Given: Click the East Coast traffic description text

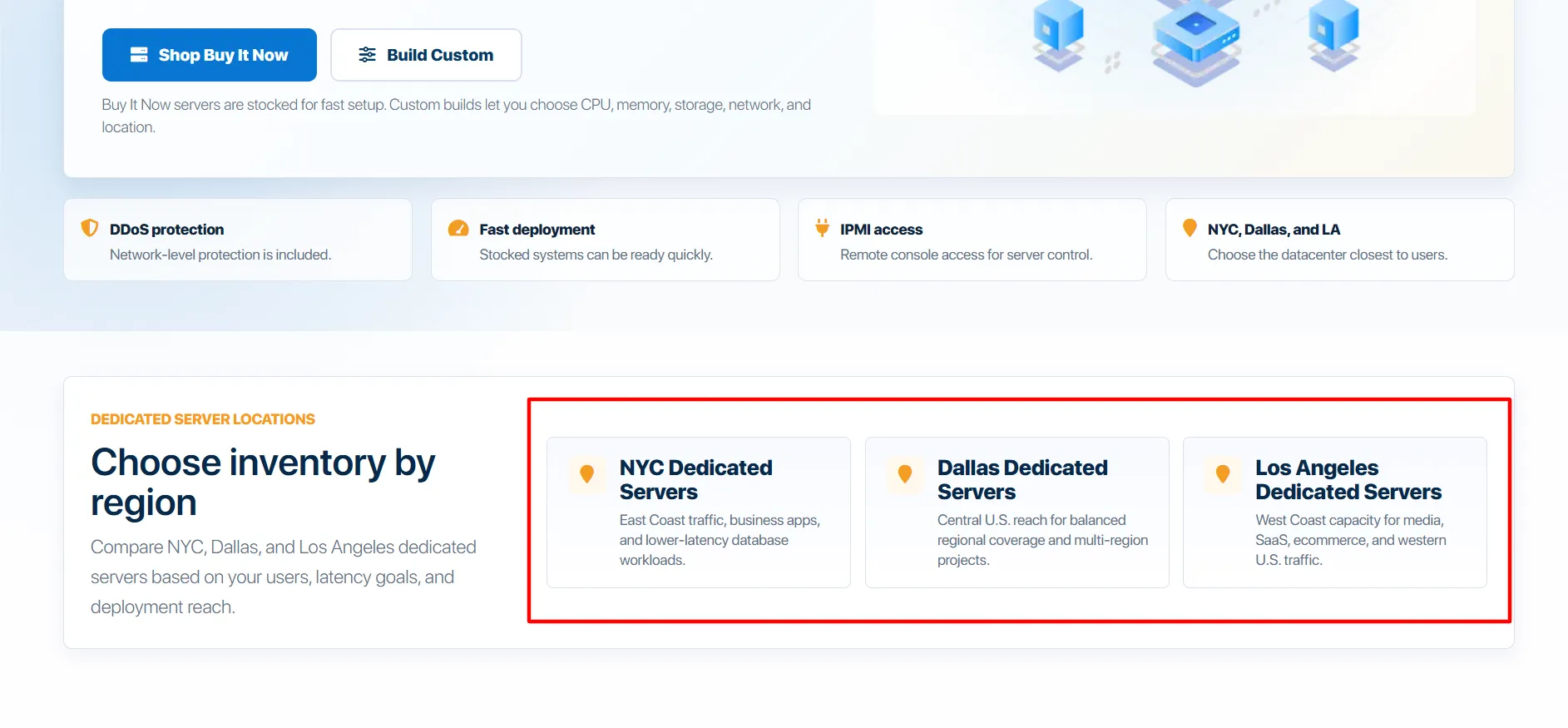Looking at the screenshot, I should point(720,540).
